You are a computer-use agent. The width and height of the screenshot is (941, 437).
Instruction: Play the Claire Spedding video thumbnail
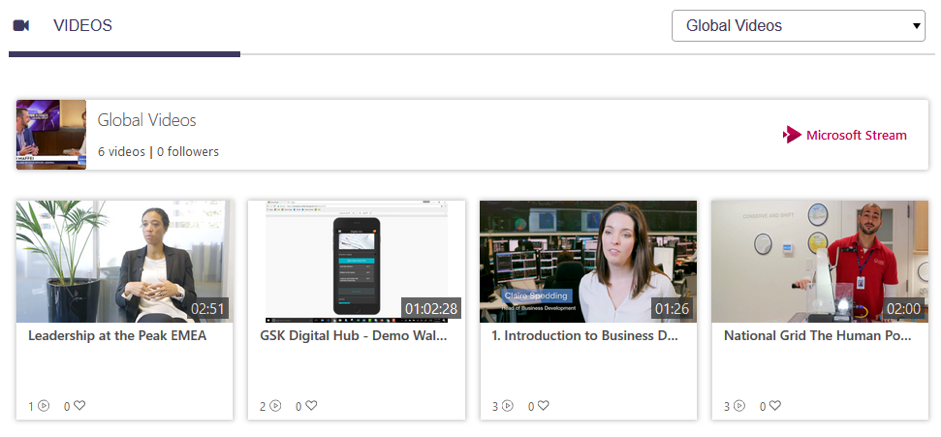(588, 260)
